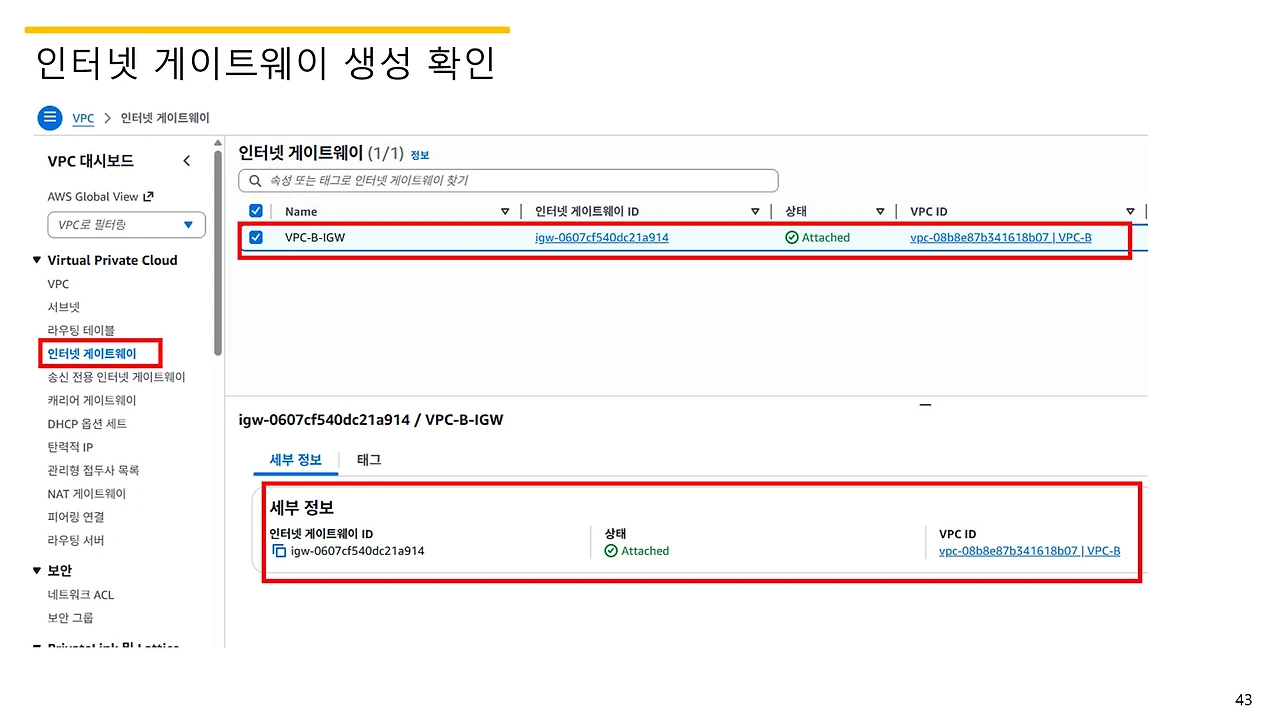Viewport: 1280px width, 720px height.
Task: Switch to the 태그 tab
Action: [369, 460]
